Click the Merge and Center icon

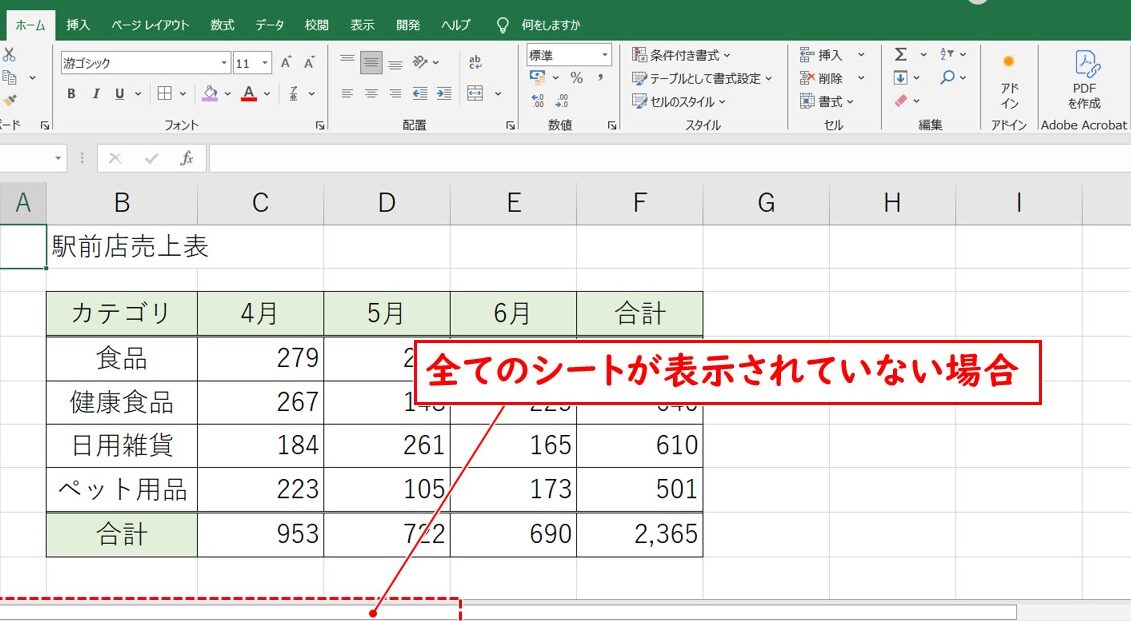475,93
